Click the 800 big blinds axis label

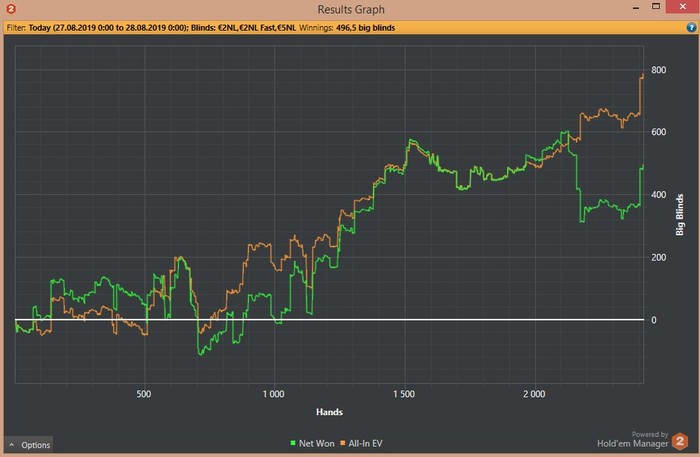pyautogui.click(x=658, y=70)
